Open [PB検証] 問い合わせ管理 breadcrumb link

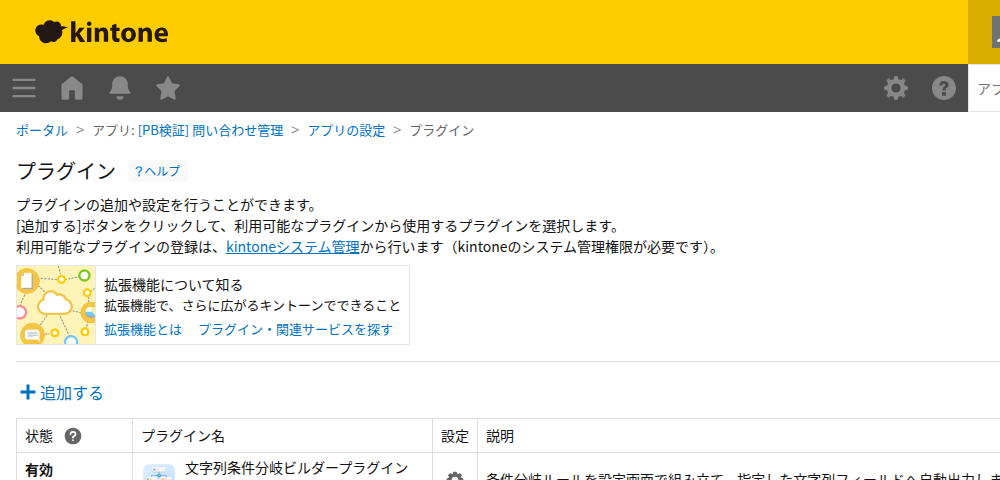(x=210, y=131)
